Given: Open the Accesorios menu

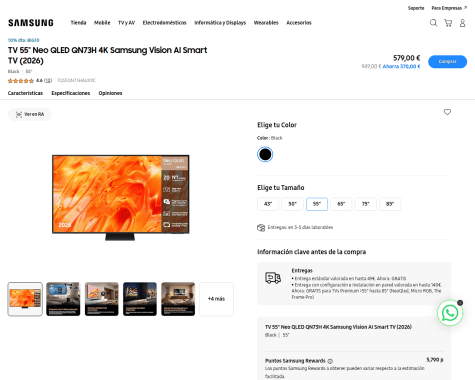Looking at the screenshot, I should (x=299, y=23).
